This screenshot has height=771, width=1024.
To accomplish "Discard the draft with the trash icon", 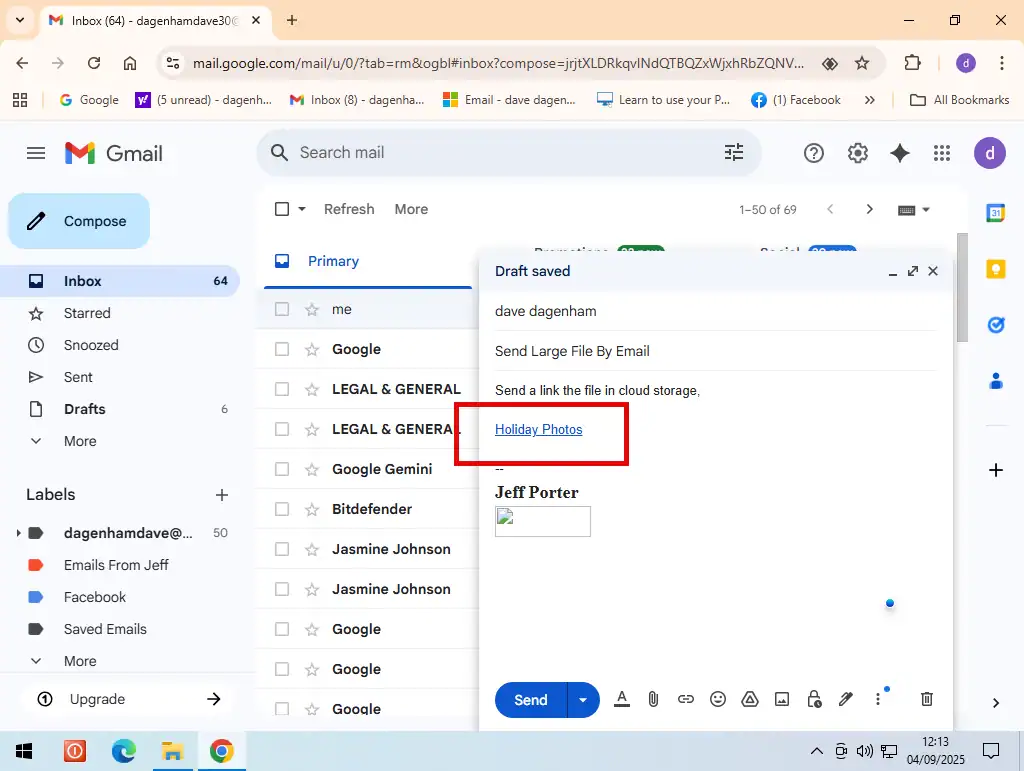I will point(926,700).
